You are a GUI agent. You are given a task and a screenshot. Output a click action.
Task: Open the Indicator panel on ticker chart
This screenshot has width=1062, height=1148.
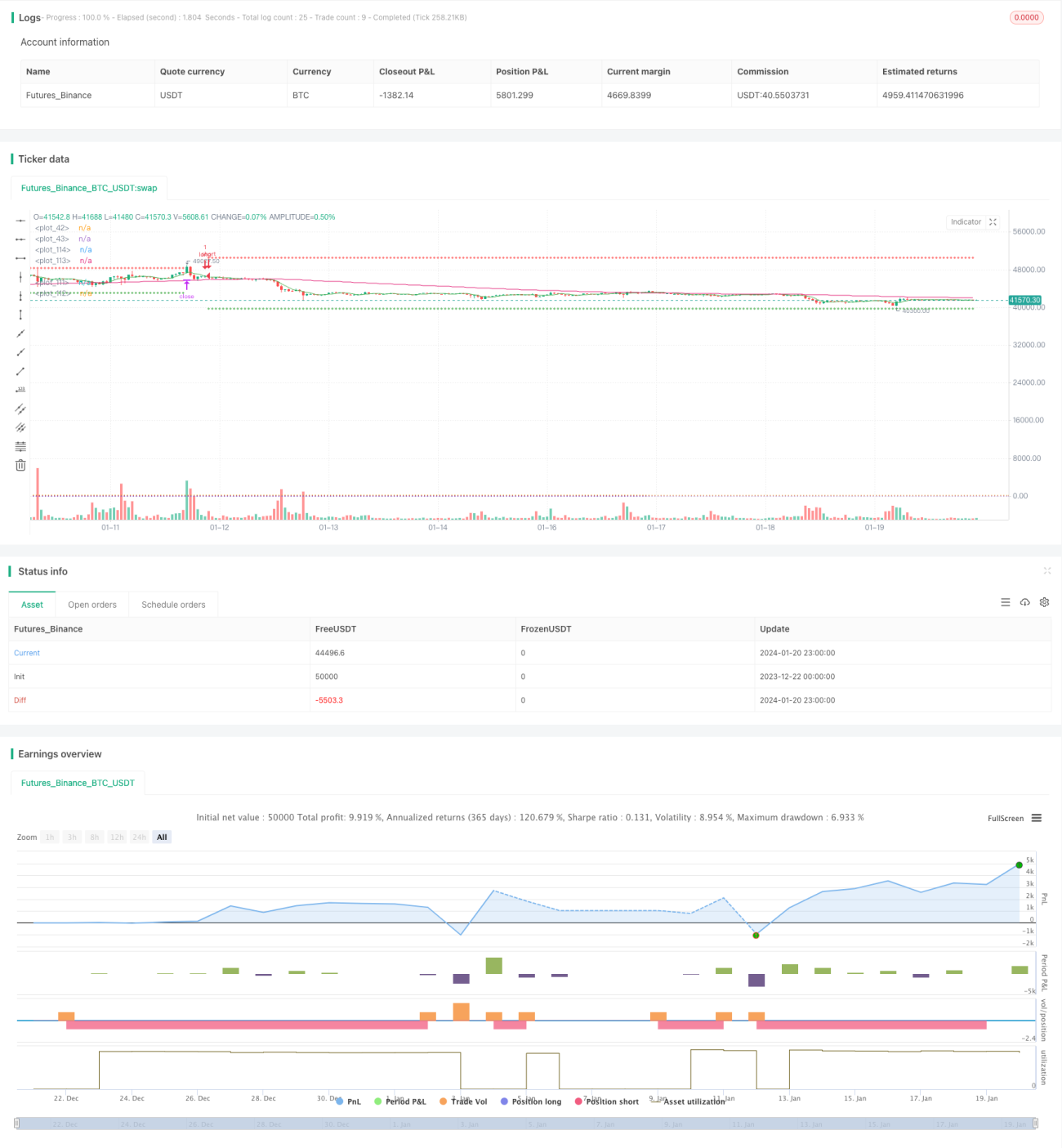[x=973, y=222]
